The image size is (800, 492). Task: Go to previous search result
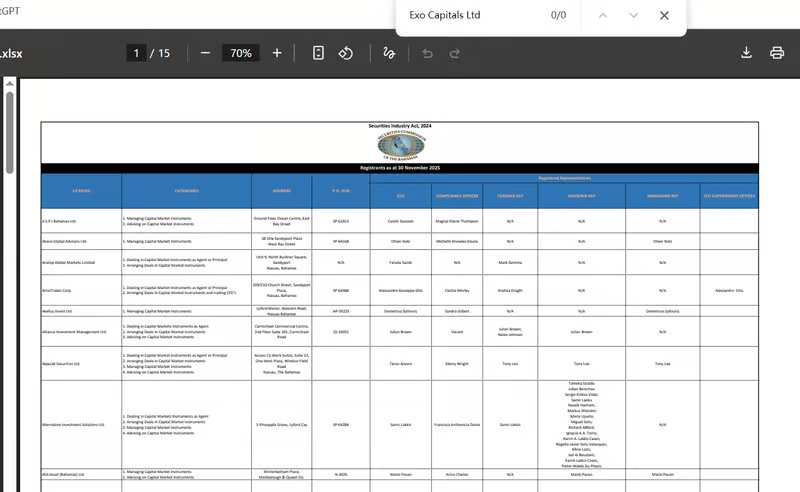[x=602, y=16]
